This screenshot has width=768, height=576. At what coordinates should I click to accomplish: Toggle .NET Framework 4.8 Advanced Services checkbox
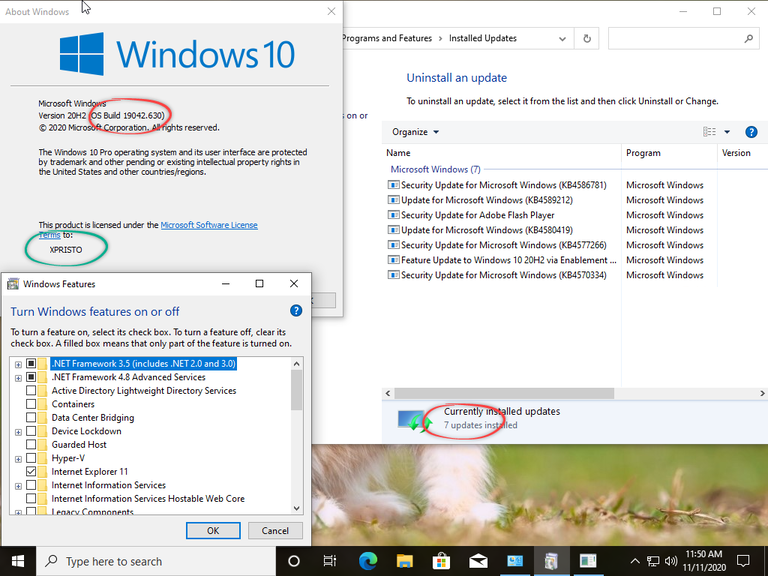tap(31, 377)
